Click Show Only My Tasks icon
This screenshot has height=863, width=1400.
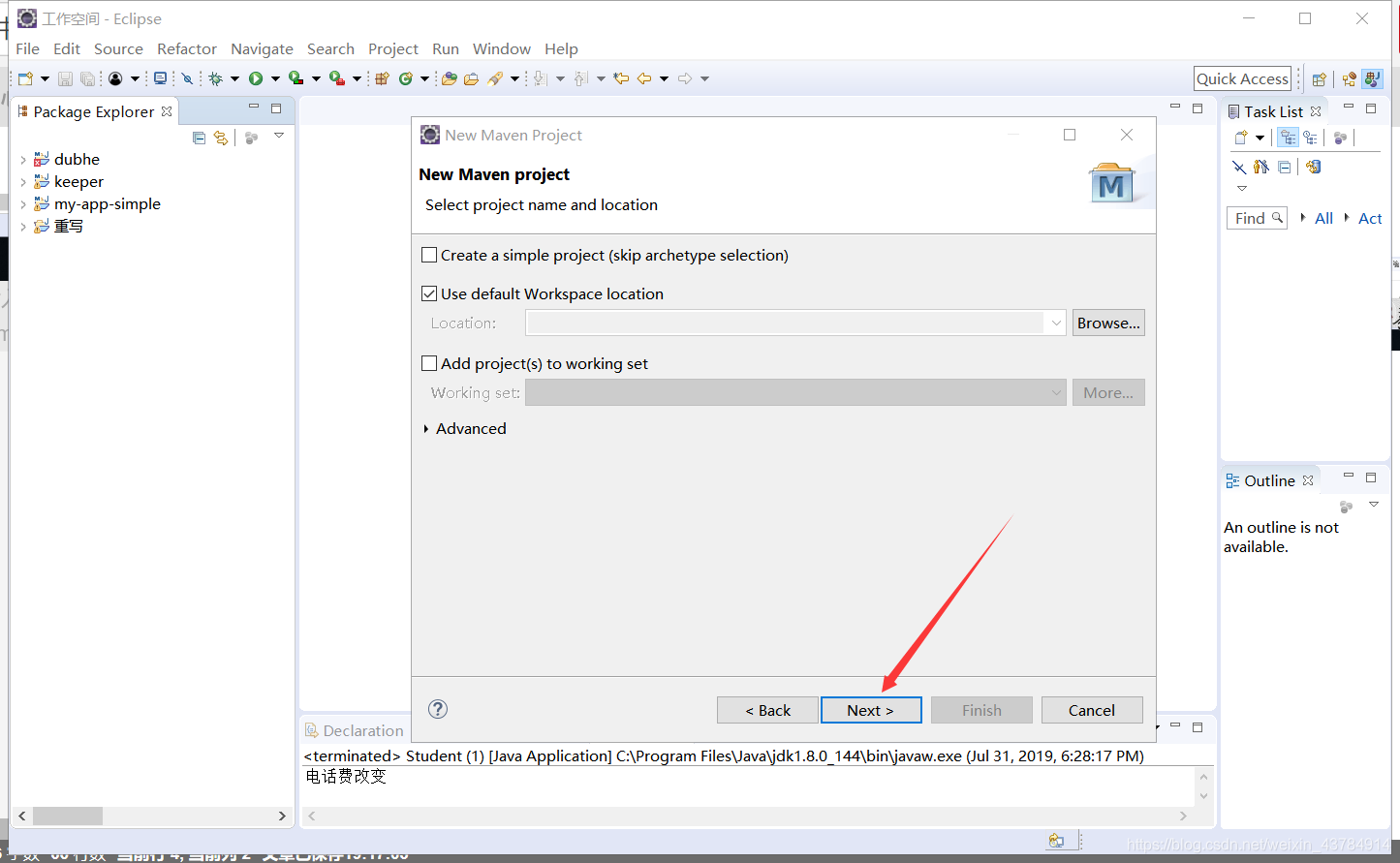point(1261,167)
